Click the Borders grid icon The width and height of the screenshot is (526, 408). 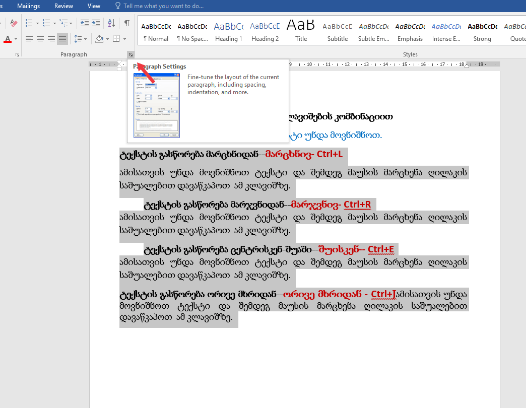(x=116, y=39)
